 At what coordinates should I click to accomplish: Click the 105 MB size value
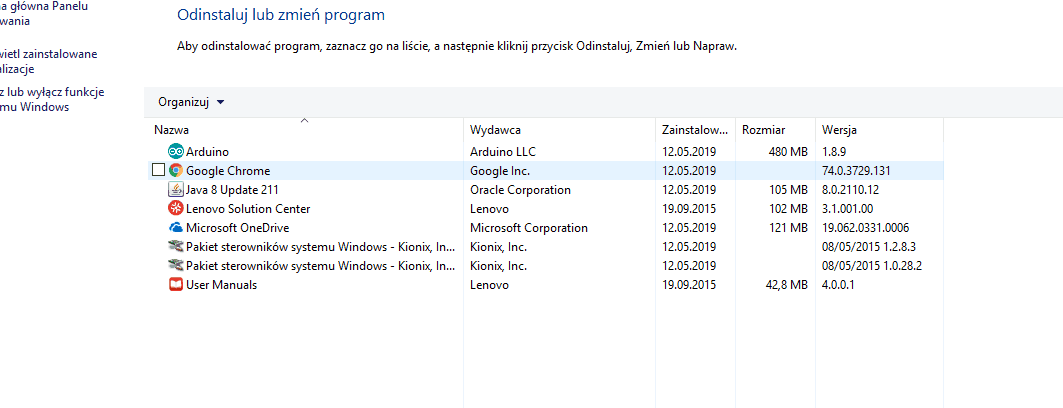point(788,190)
